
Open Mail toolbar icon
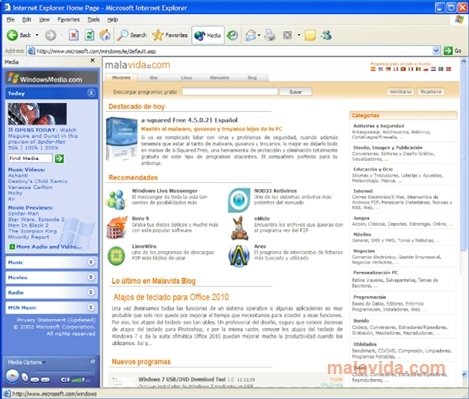pos(251,35)
